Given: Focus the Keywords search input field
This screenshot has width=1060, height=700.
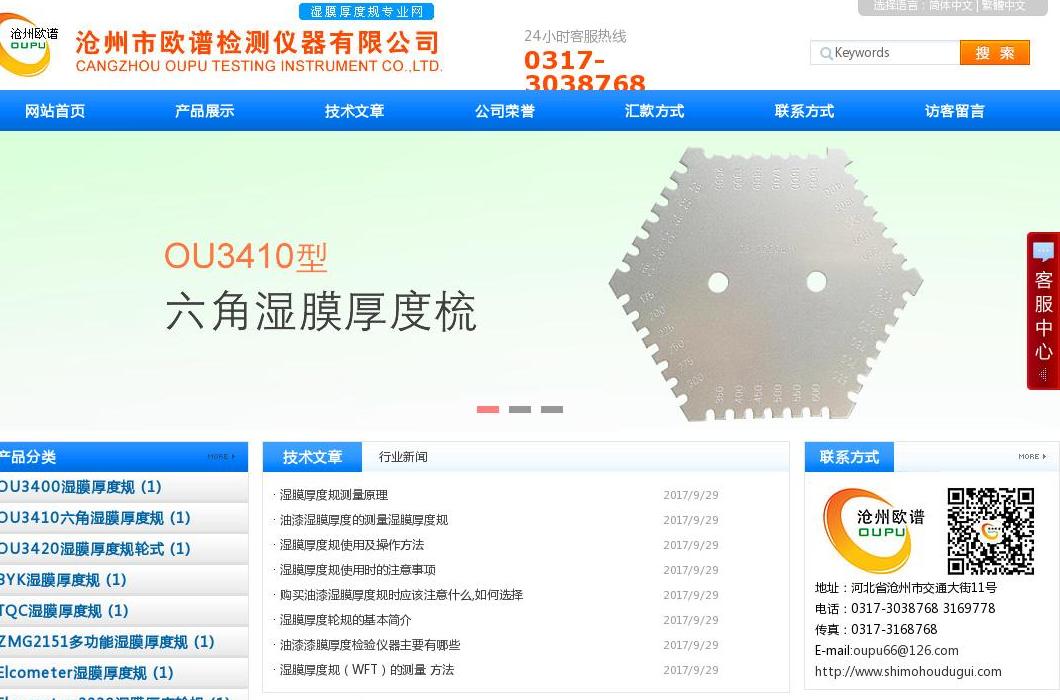Looking at the screenshot, I should pos(885,53).
